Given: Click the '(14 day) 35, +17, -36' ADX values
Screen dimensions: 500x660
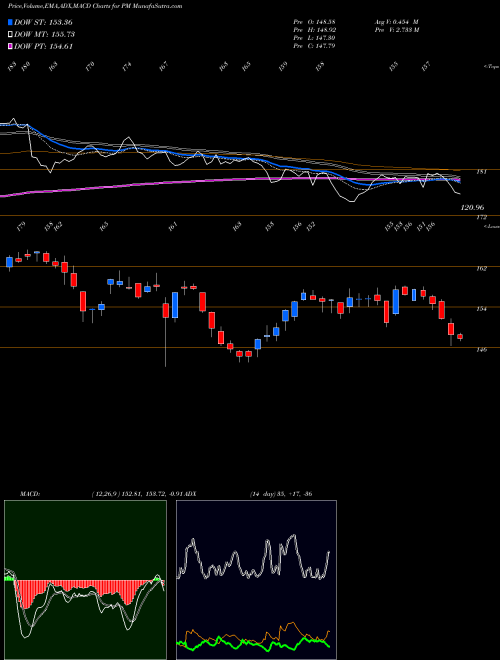Looking at the screenshot, I should pyautogui.click(x=281, y=494).
